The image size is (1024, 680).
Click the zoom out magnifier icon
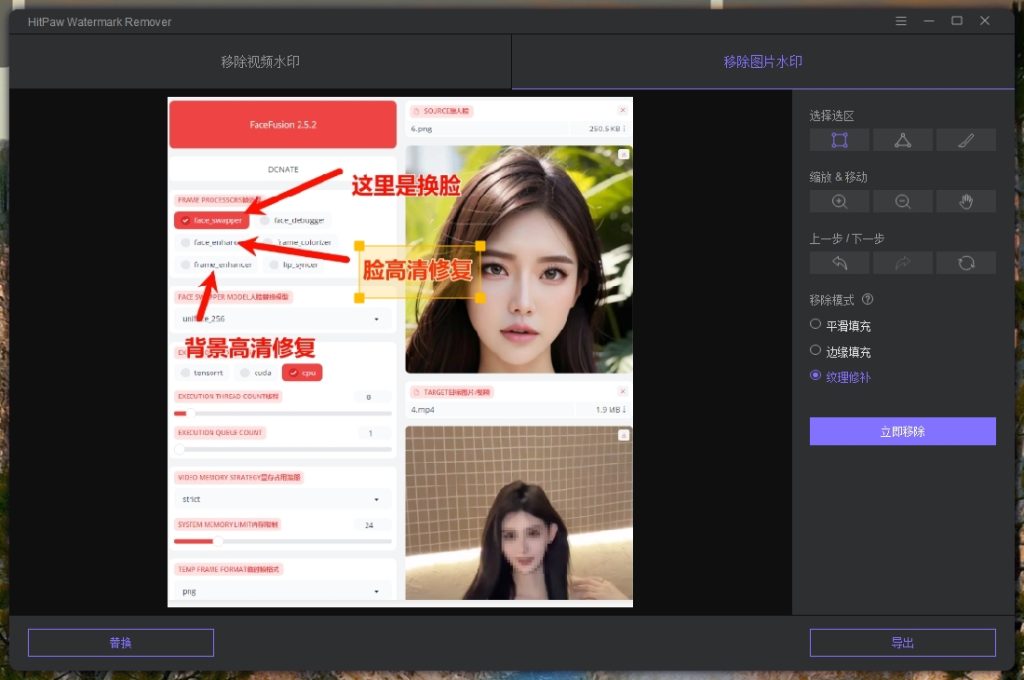click(x=903, y=201)
